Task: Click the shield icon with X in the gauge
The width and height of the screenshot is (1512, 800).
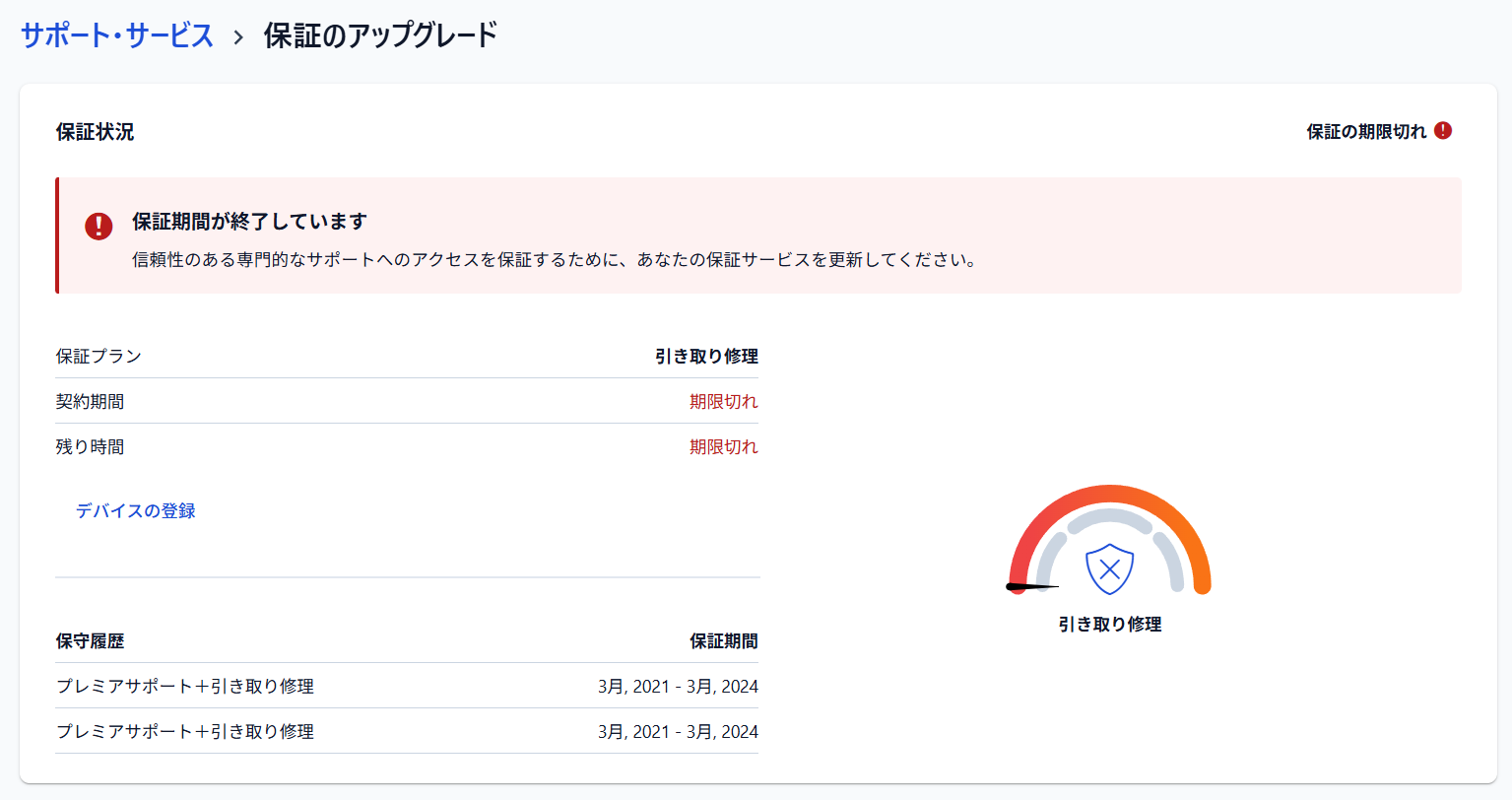Action: point(1109,568)
